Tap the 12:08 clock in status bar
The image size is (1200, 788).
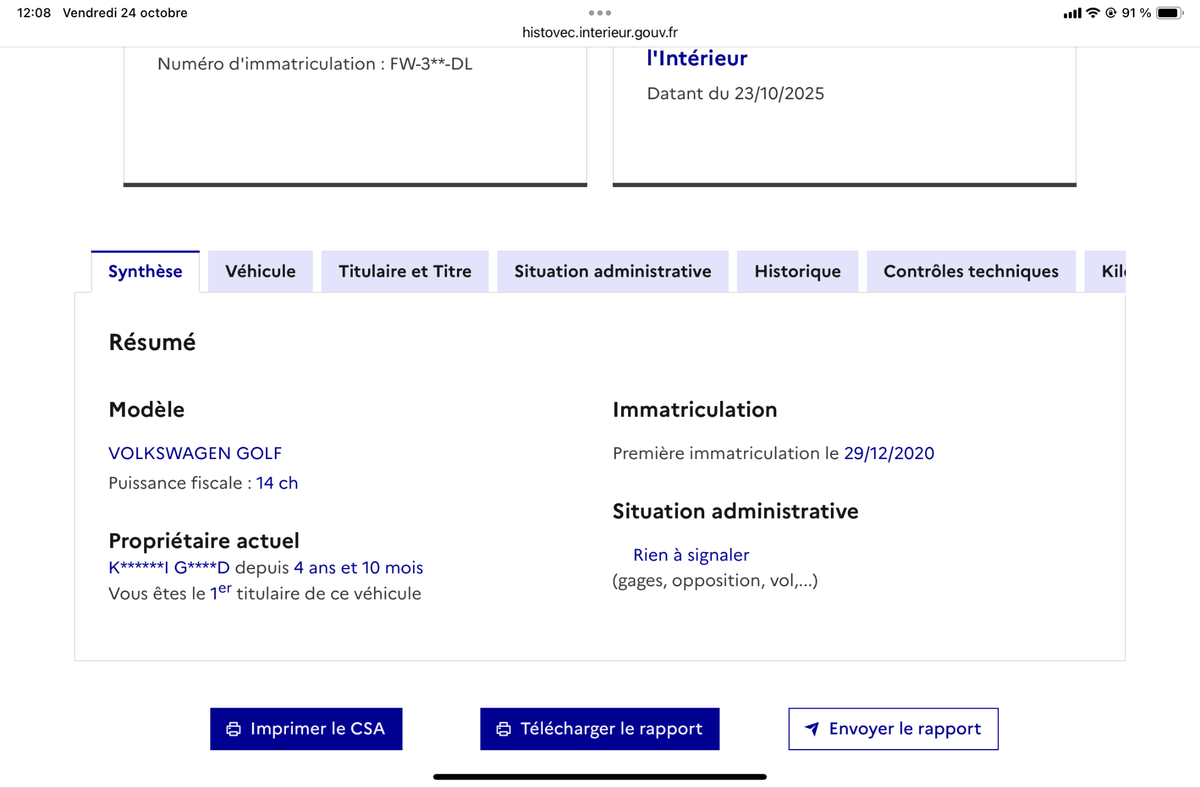pyautogui.click(x=34, y=13)
